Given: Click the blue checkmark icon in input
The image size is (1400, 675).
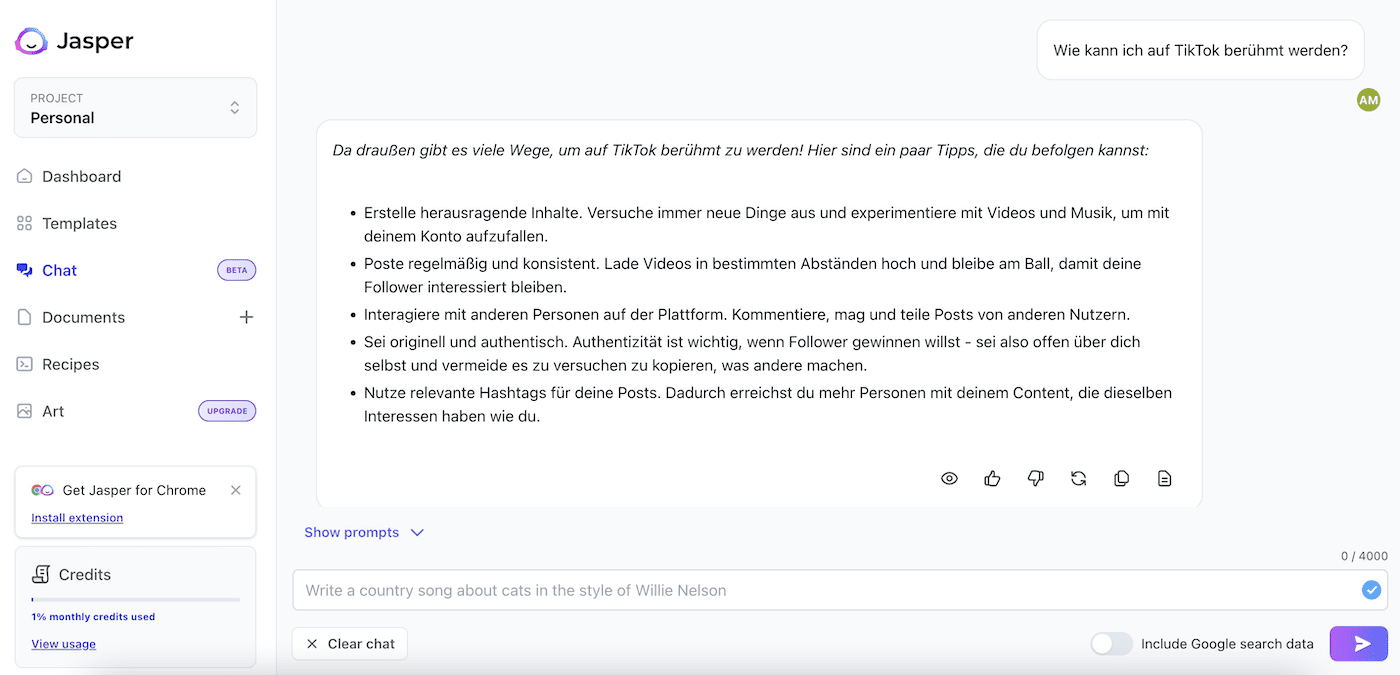Looking at the screenshot, I should pos(1371,590).
